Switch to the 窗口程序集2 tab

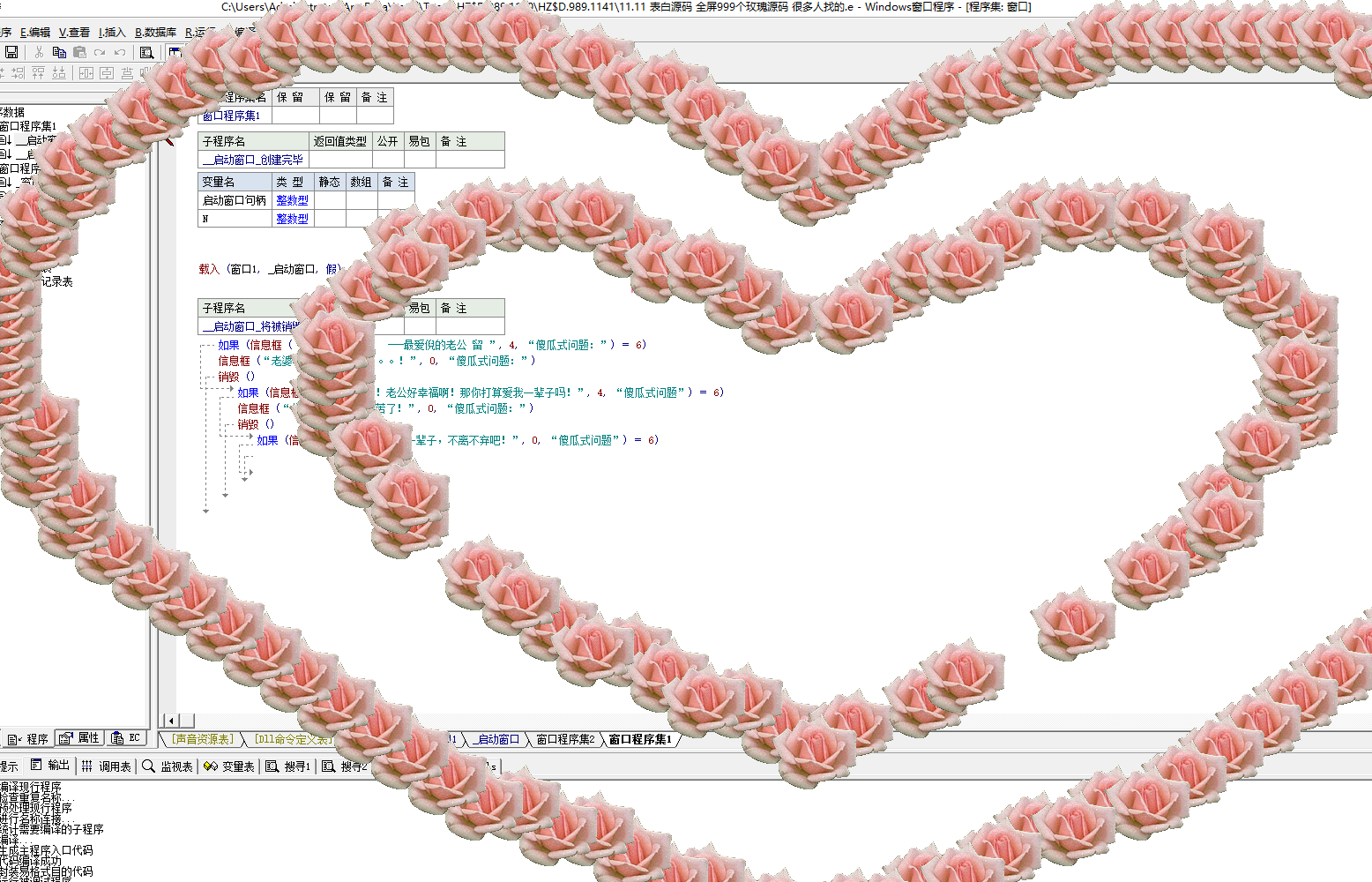565,740
